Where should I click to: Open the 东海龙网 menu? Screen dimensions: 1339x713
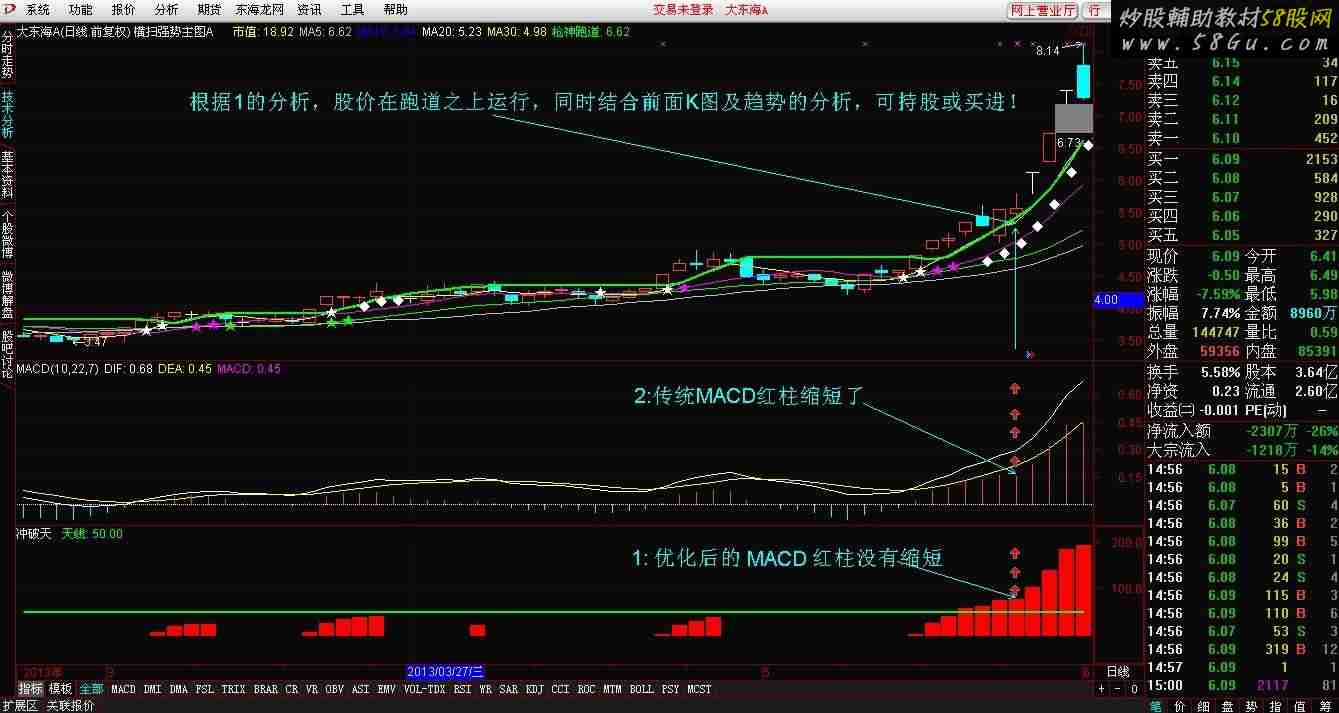click(259, 9)
